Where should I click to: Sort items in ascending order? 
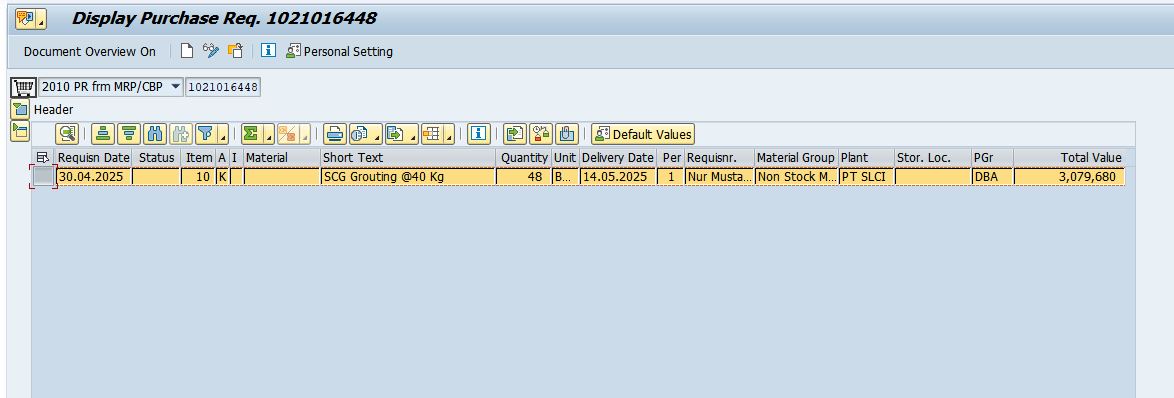103,134
